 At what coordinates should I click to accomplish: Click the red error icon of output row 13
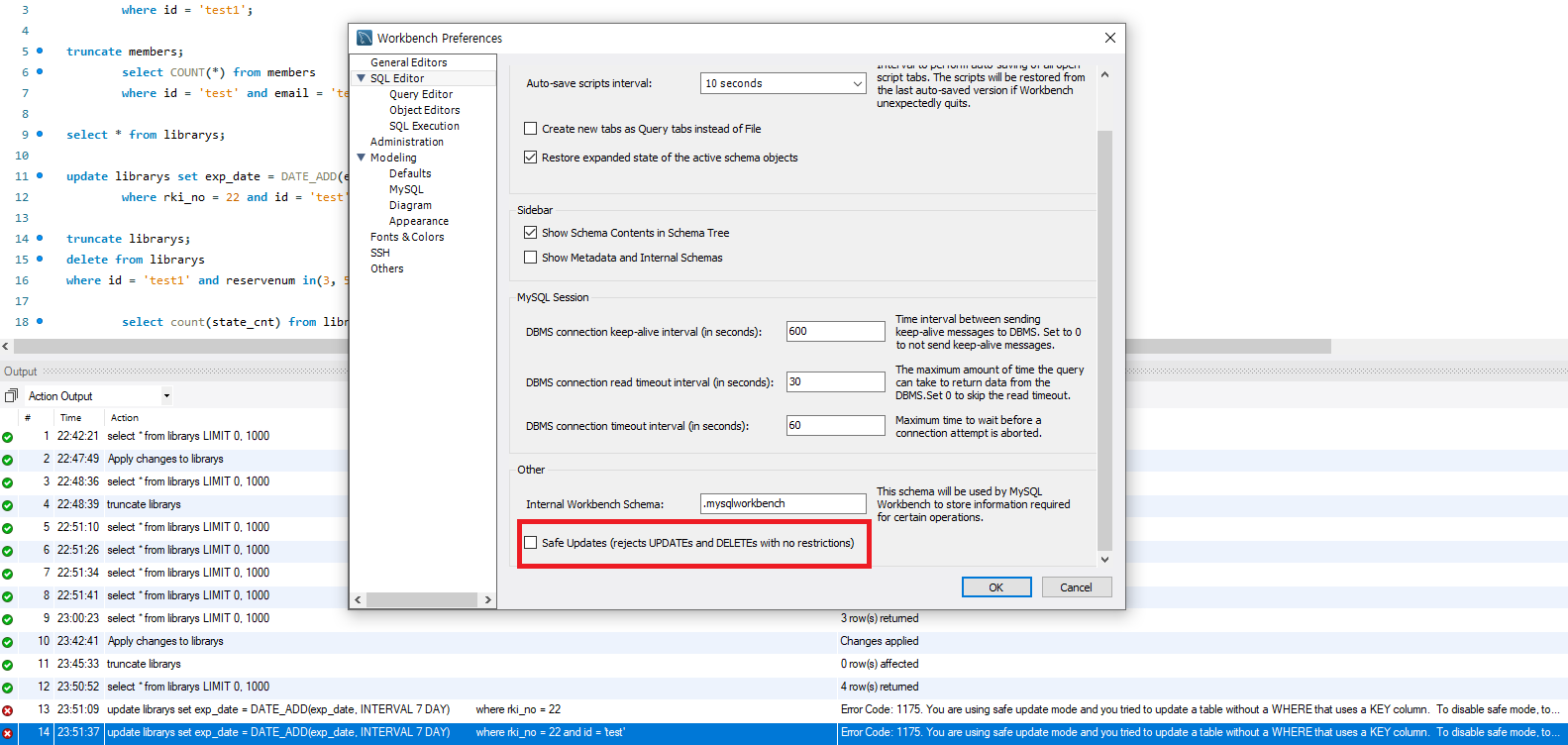(x=8, y=710)
